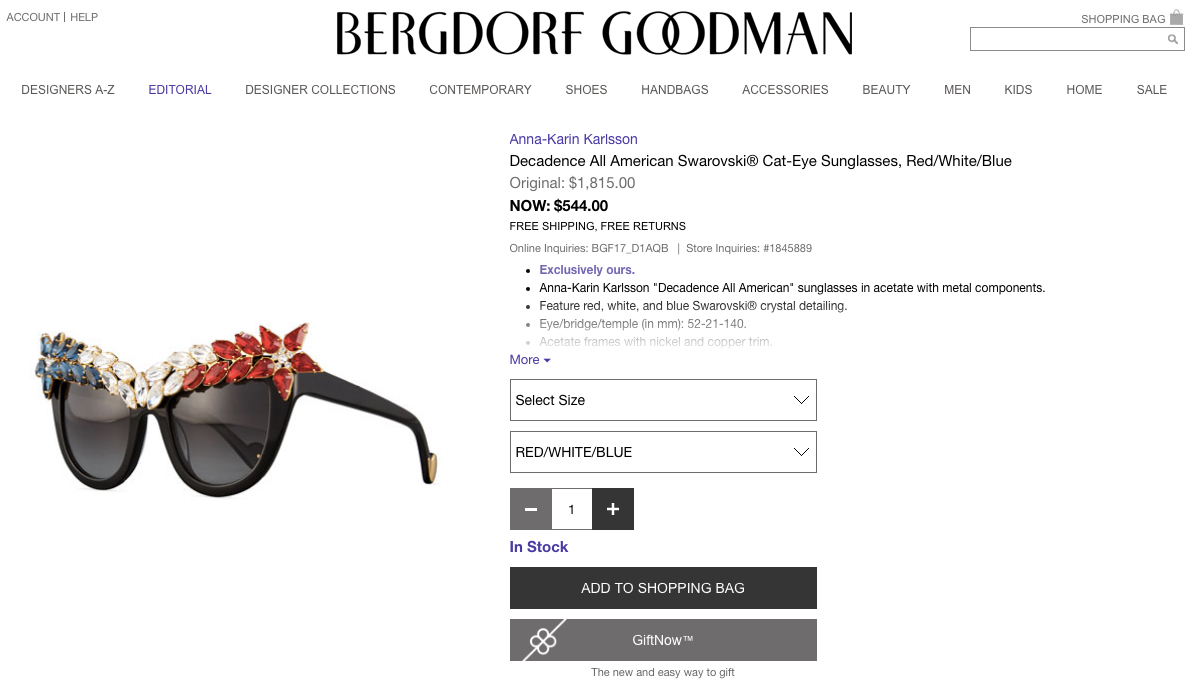Open the shopping bag icon
1194x689 pixels.
click(x=1176, y=18)
